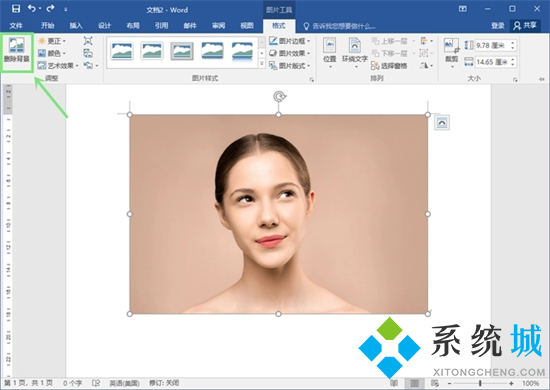Switch to the 引用 References tab
Screen dimensions: 550x390
(x=161, y=26)
